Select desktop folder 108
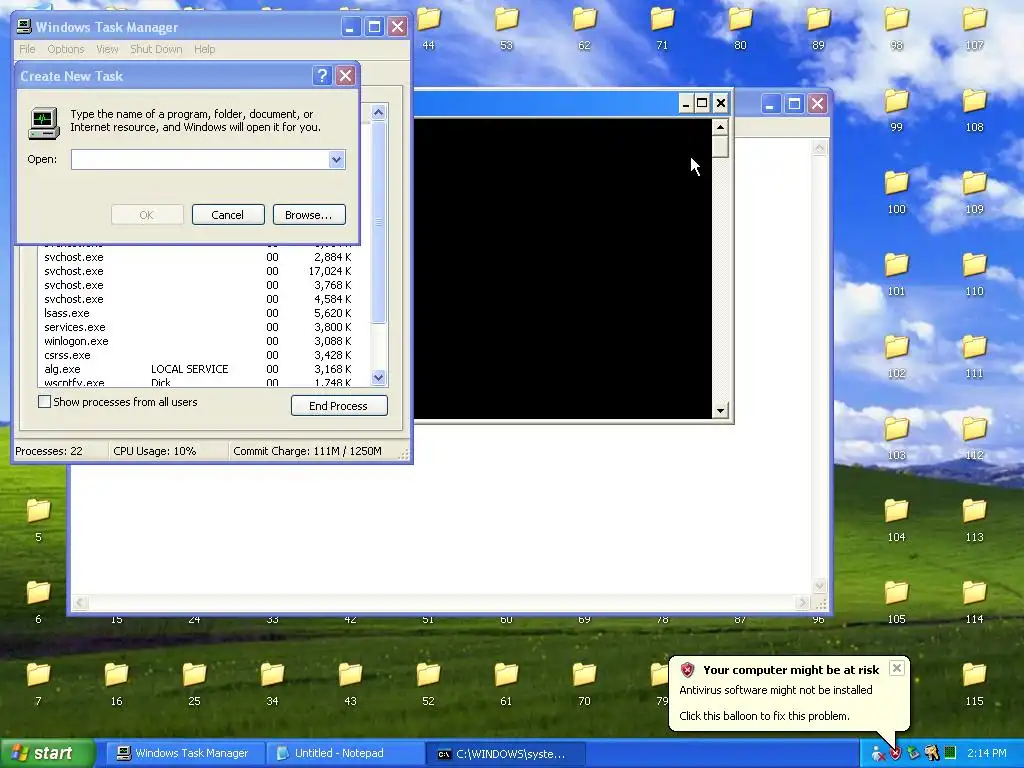Image resolution: width=1024 pixels, height=768 pixels. 974,111
